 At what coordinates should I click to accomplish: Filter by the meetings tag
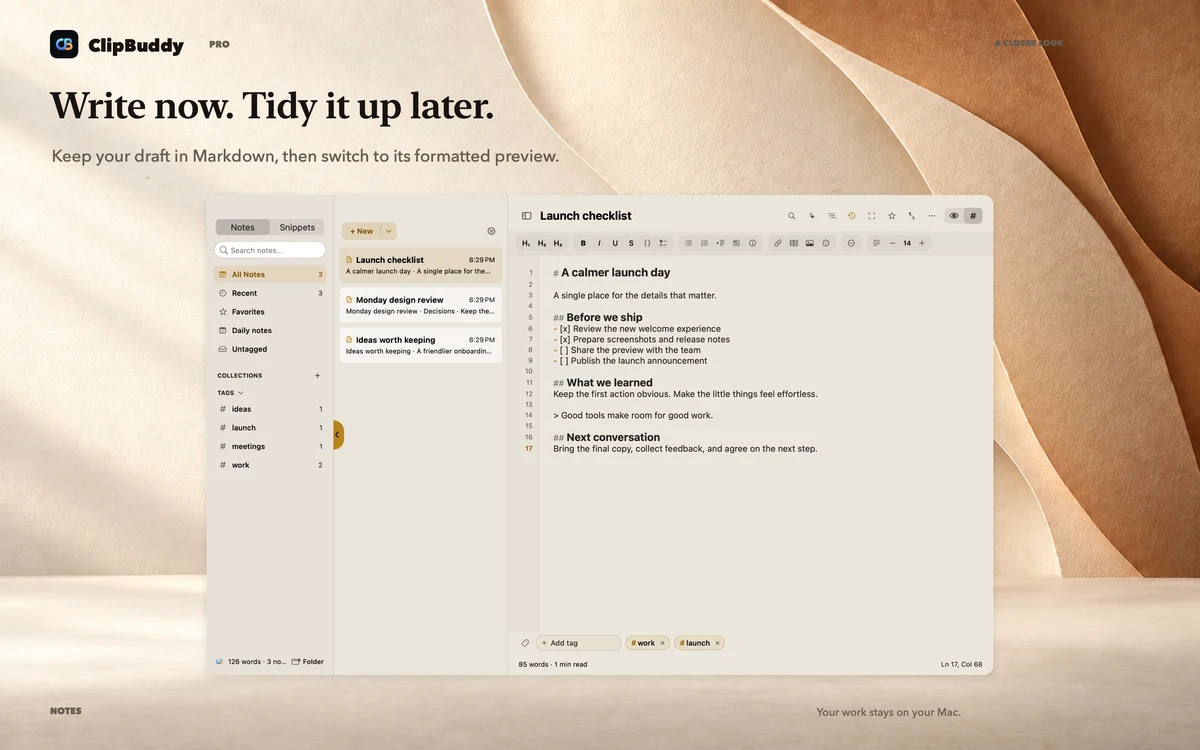click(270, 446)
